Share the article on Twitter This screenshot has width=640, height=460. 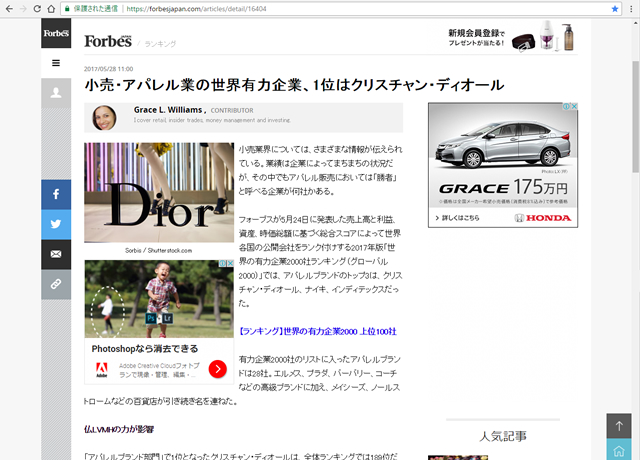(56, 225)
